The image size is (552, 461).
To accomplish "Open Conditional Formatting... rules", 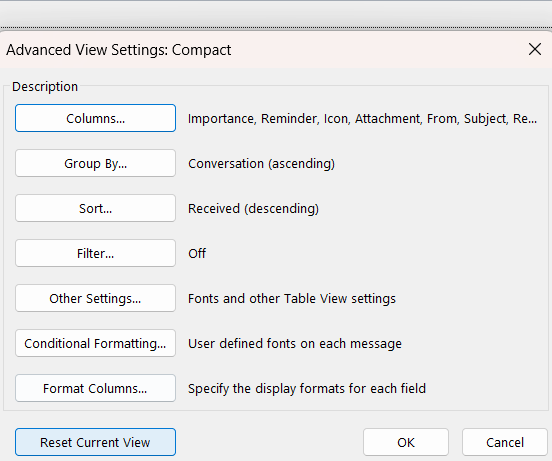I will click(95, 343).
